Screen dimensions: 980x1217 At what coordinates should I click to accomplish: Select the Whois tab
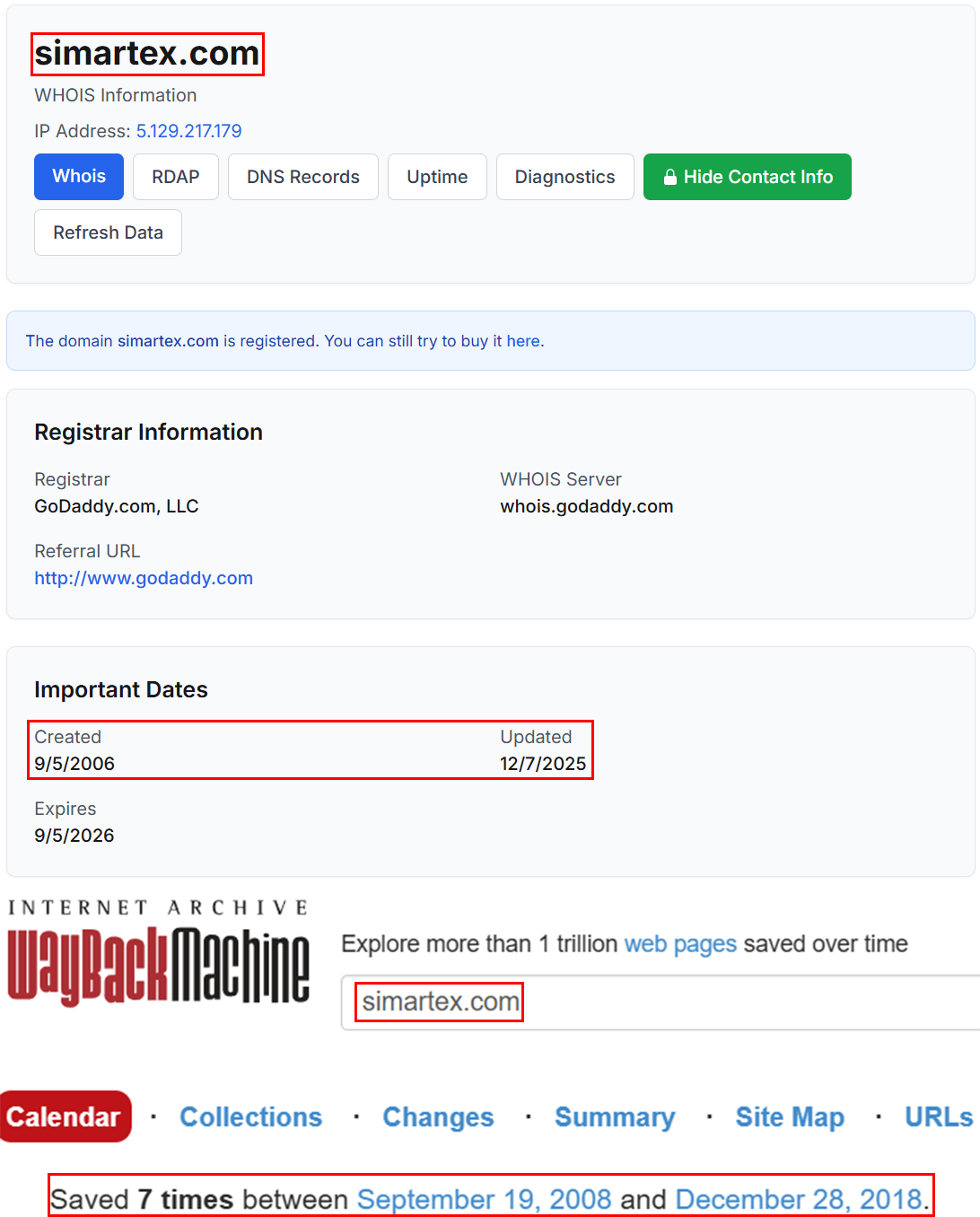[x=78, y=177]
